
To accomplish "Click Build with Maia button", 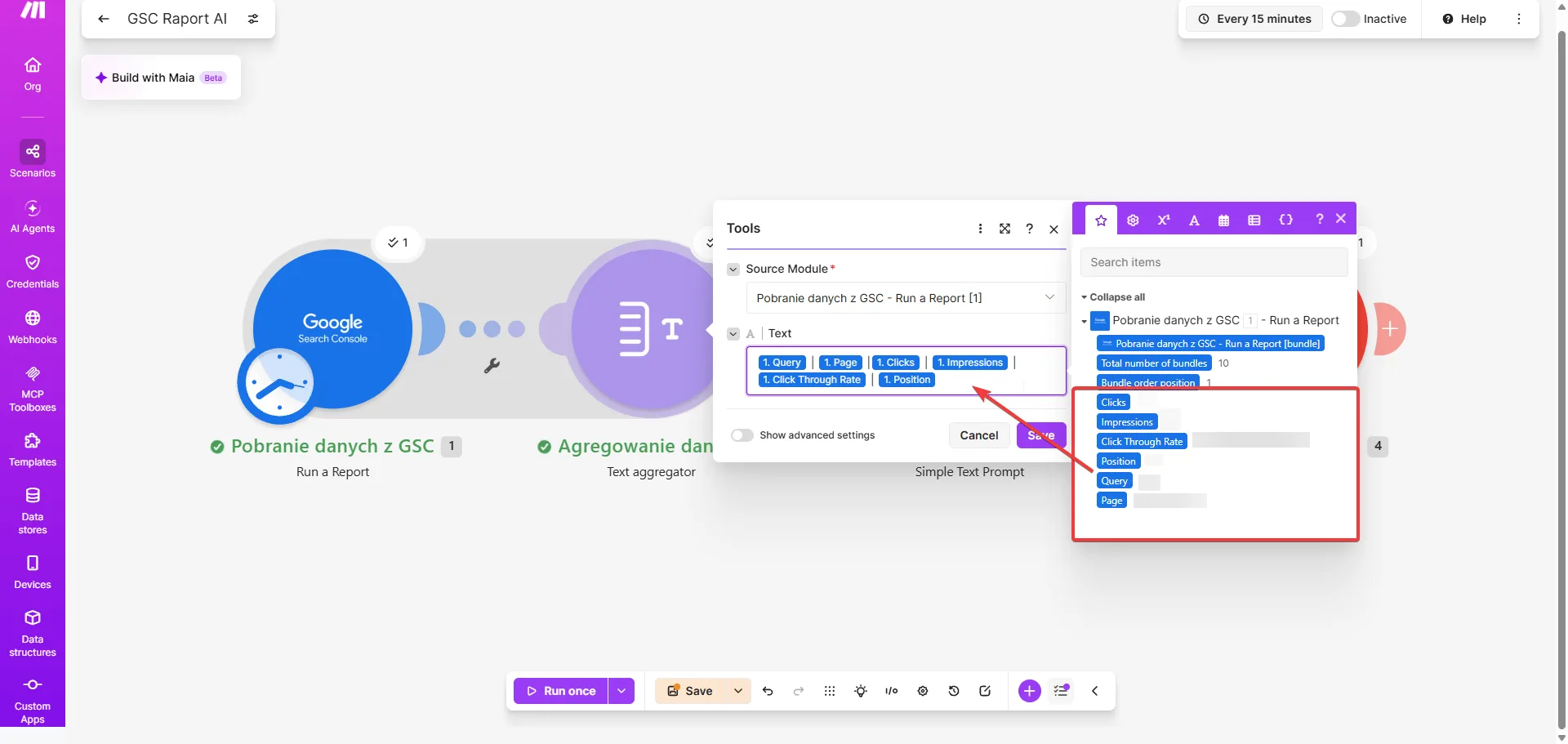I will pos(161,78).
